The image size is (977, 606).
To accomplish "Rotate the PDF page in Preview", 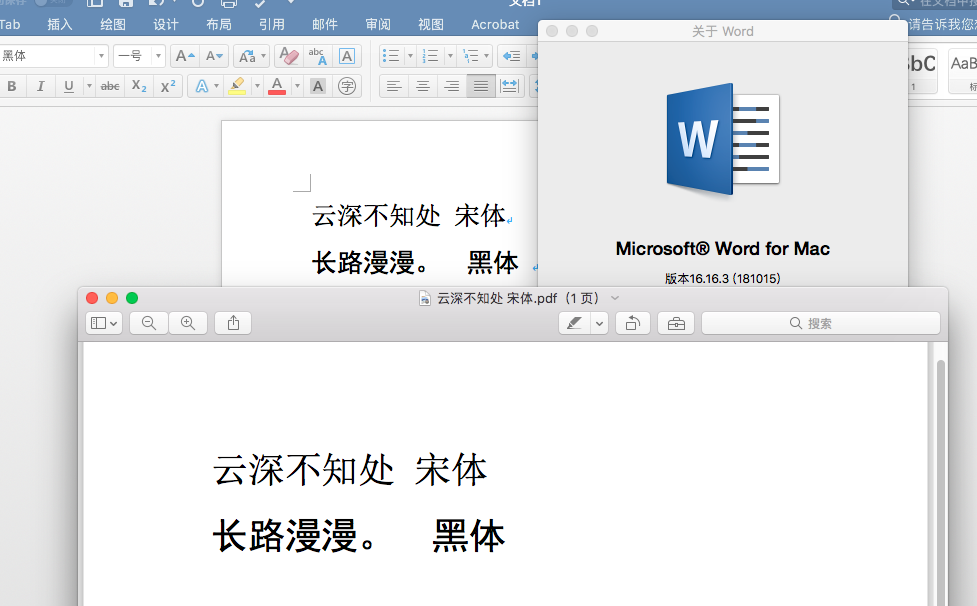I will pyautogui.click(x=633, y=323).
